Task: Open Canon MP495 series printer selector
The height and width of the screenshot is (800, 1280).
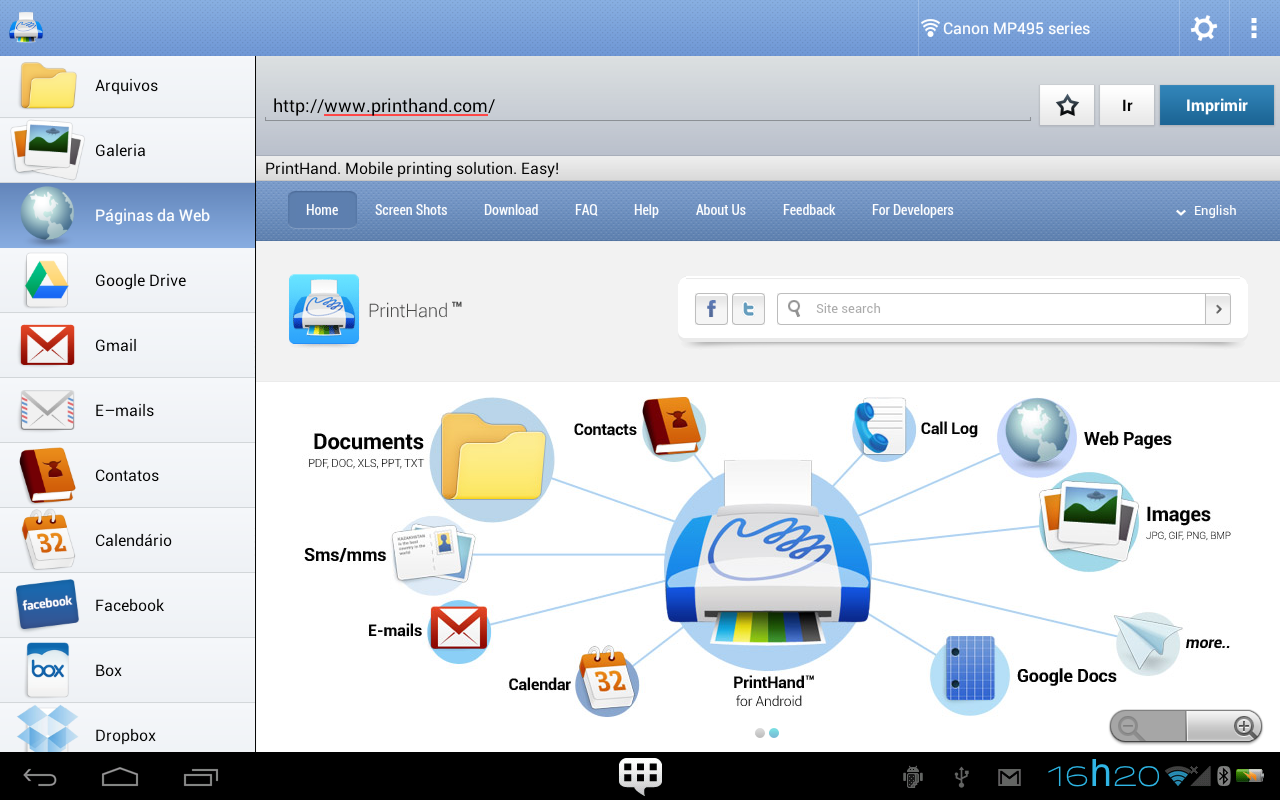Action: tap(1049, 28)
